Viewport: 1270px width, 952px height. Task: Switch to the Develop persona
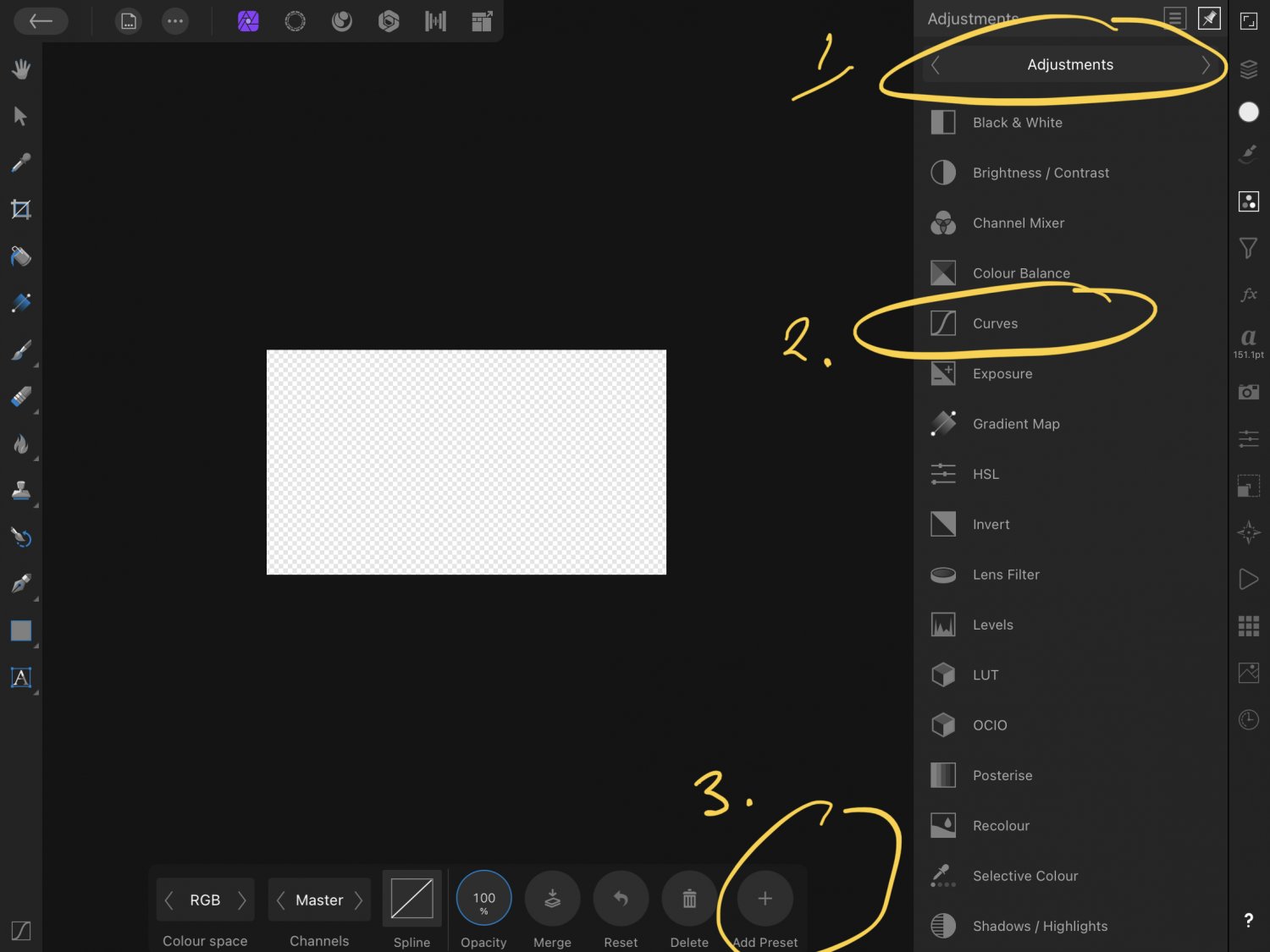tap(389, 21)
